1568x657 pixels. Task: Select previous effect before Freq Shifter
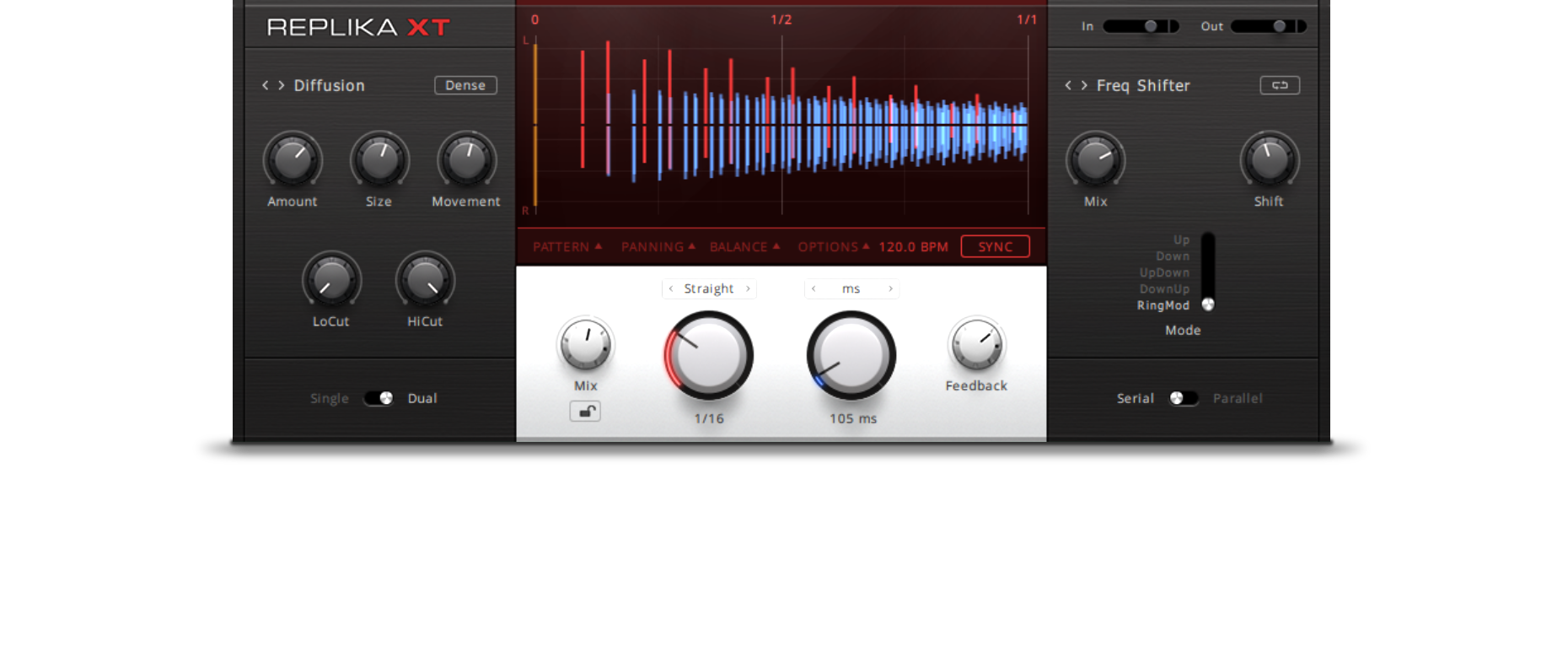click(1068, 85)
